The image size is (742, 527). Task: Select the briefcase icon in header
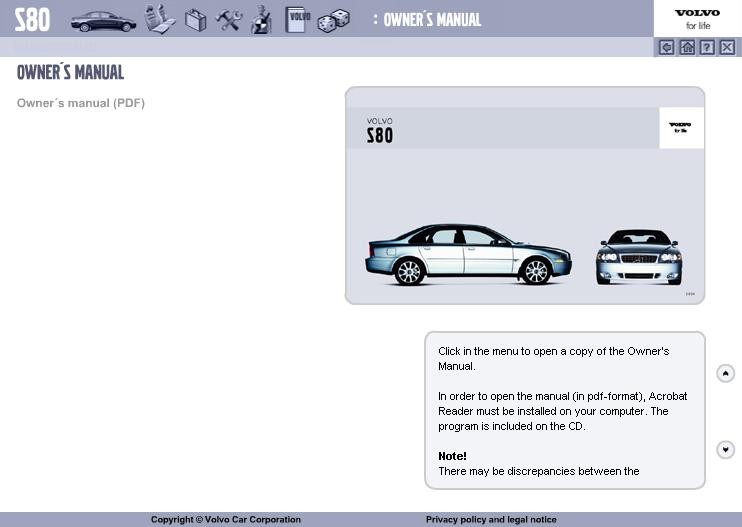click(195, 20)
